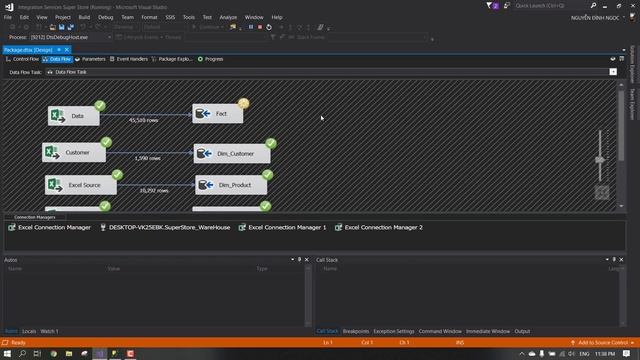The image size is (640, 360).
Task: Click Add to Source Control button
Action: (x=602, y=342)
